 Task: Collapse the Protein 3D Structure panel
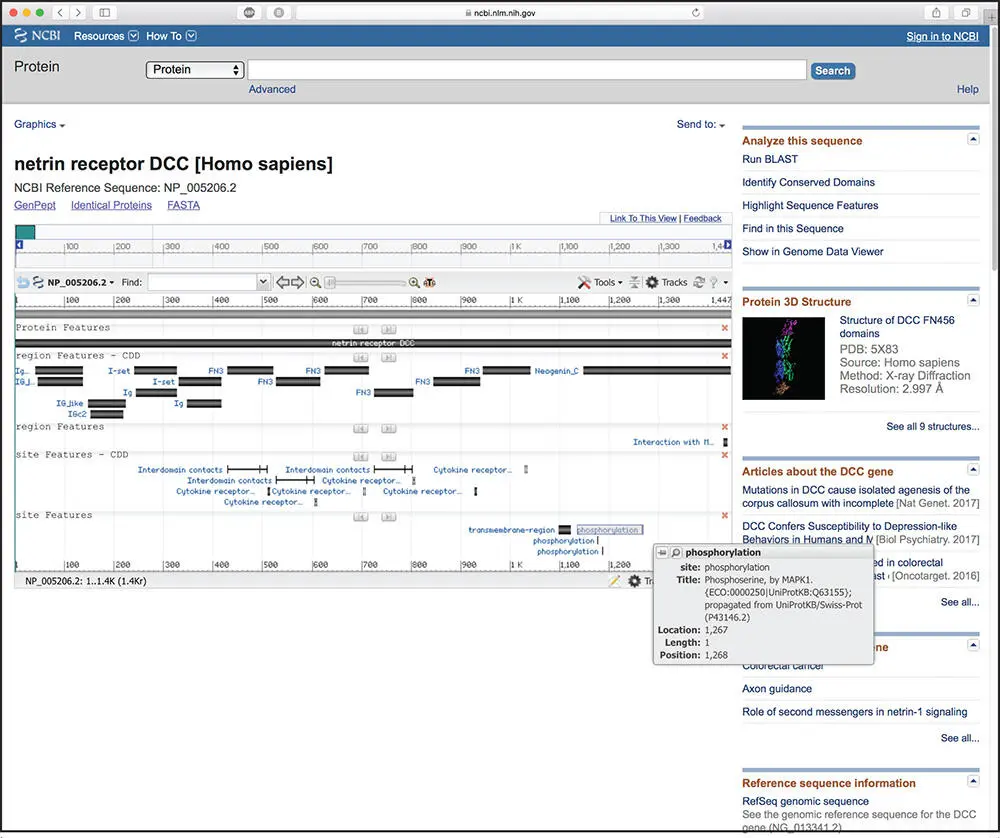973,300
